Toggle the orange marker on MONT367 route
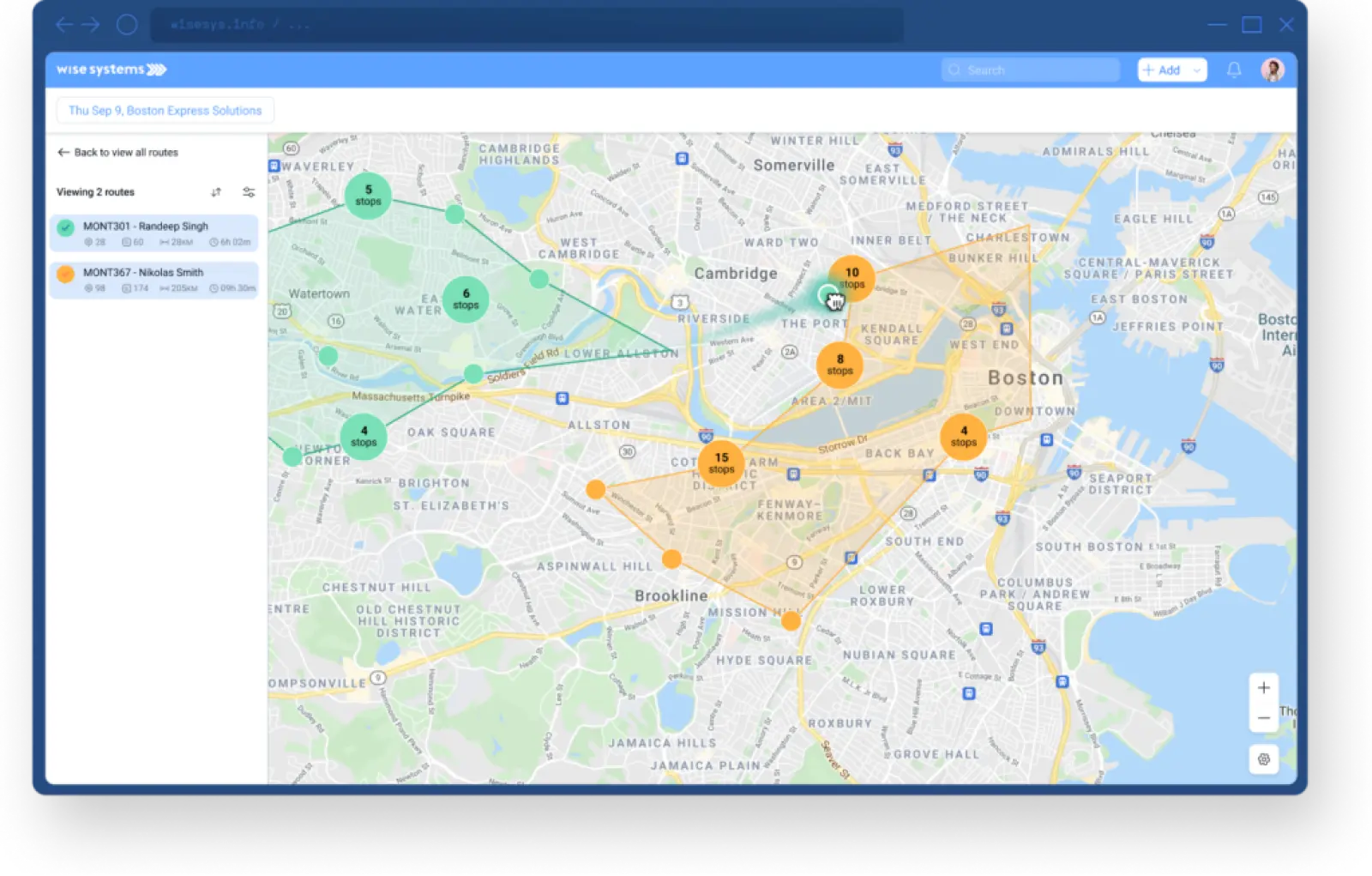 (66, 274)
